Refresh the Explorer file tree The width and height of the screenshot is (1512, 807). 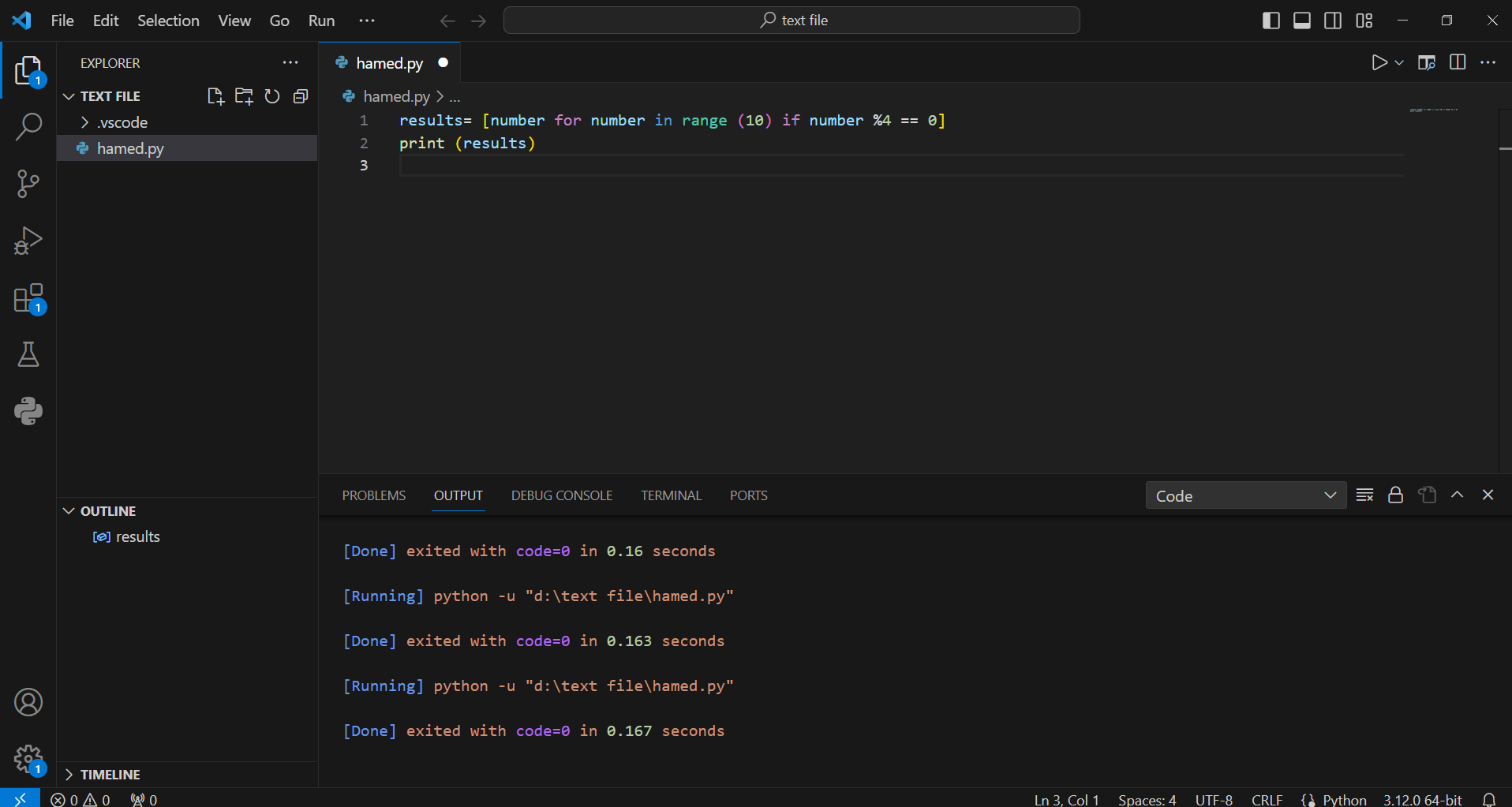(272, 96)
